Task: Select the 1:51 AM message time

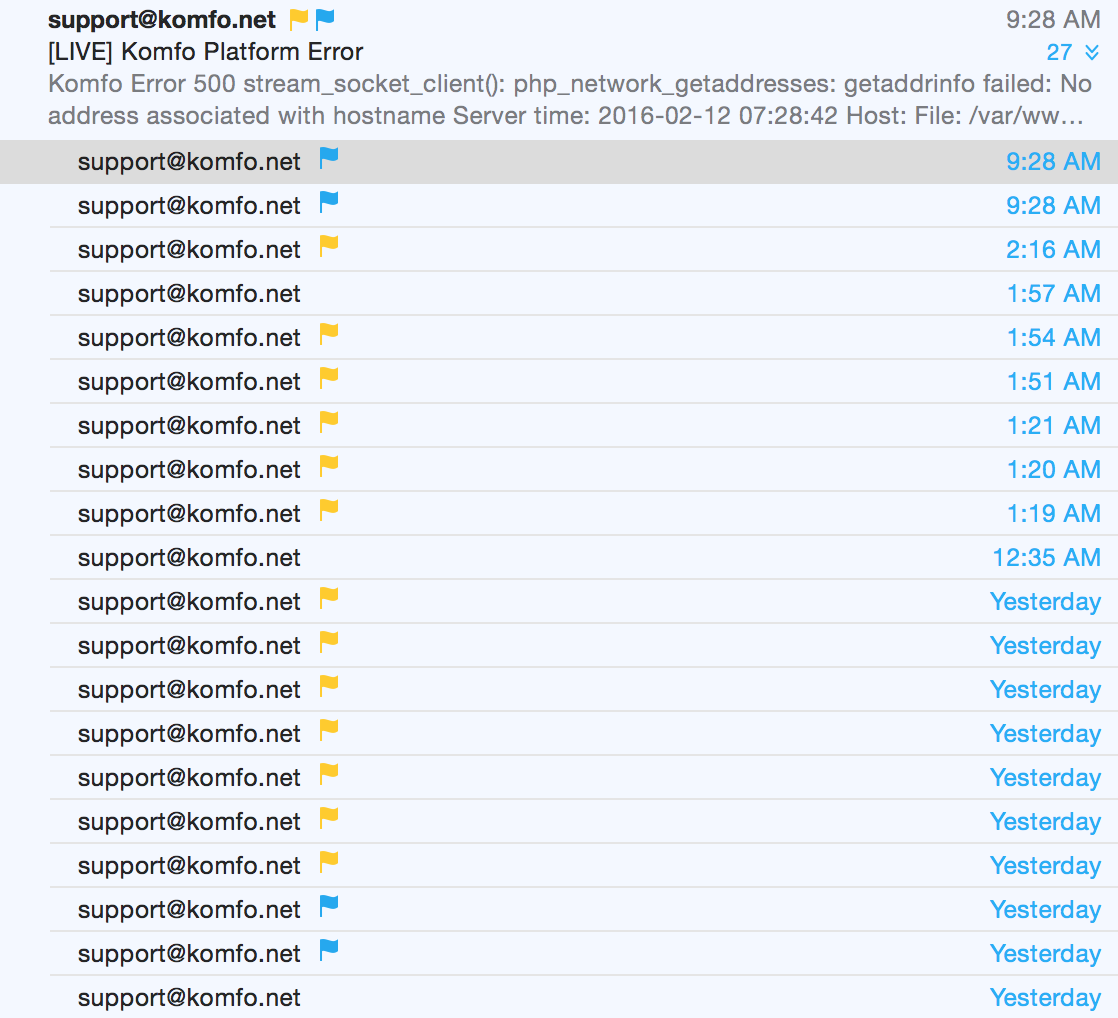Action: 1053,381
